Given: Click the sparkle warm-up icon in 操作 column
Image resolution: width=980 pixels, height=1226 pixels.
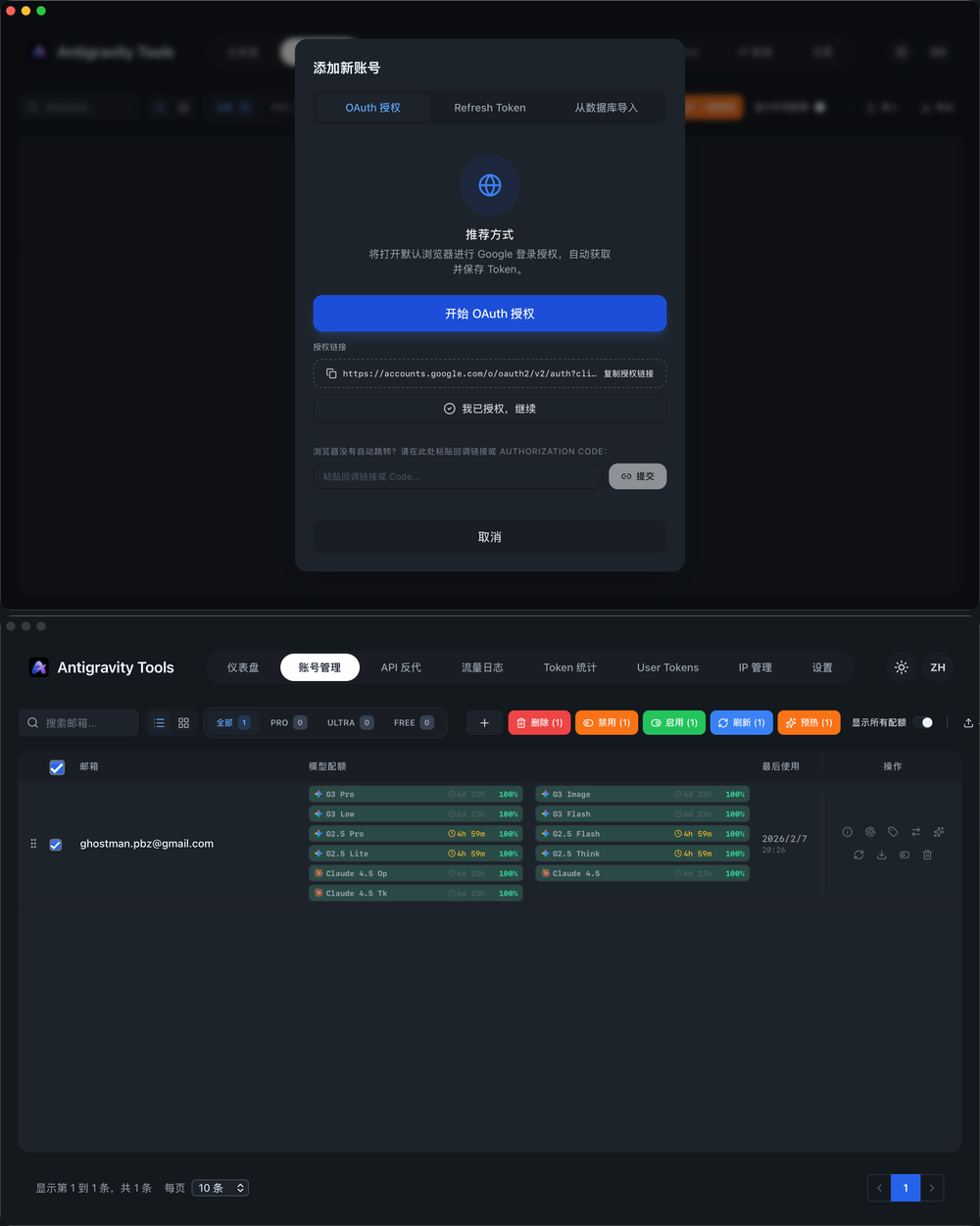Looking at the screenshot, I should pyautogui.click(x=939, y=832).
